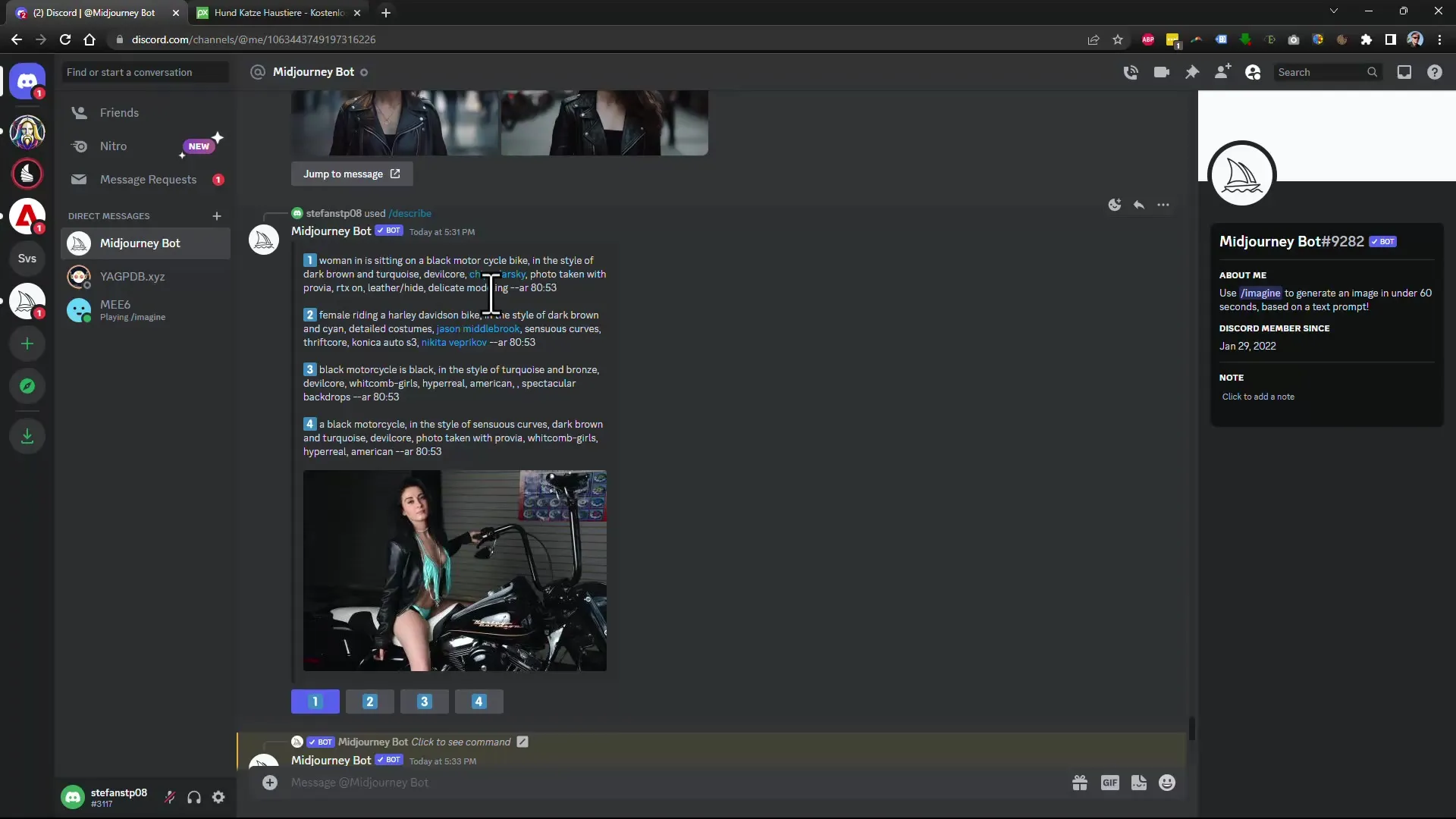1456x819 pixels.
Task: Open YAGPDB.xyz direct message
Action: pyautogui.click(x=146, y=277)
